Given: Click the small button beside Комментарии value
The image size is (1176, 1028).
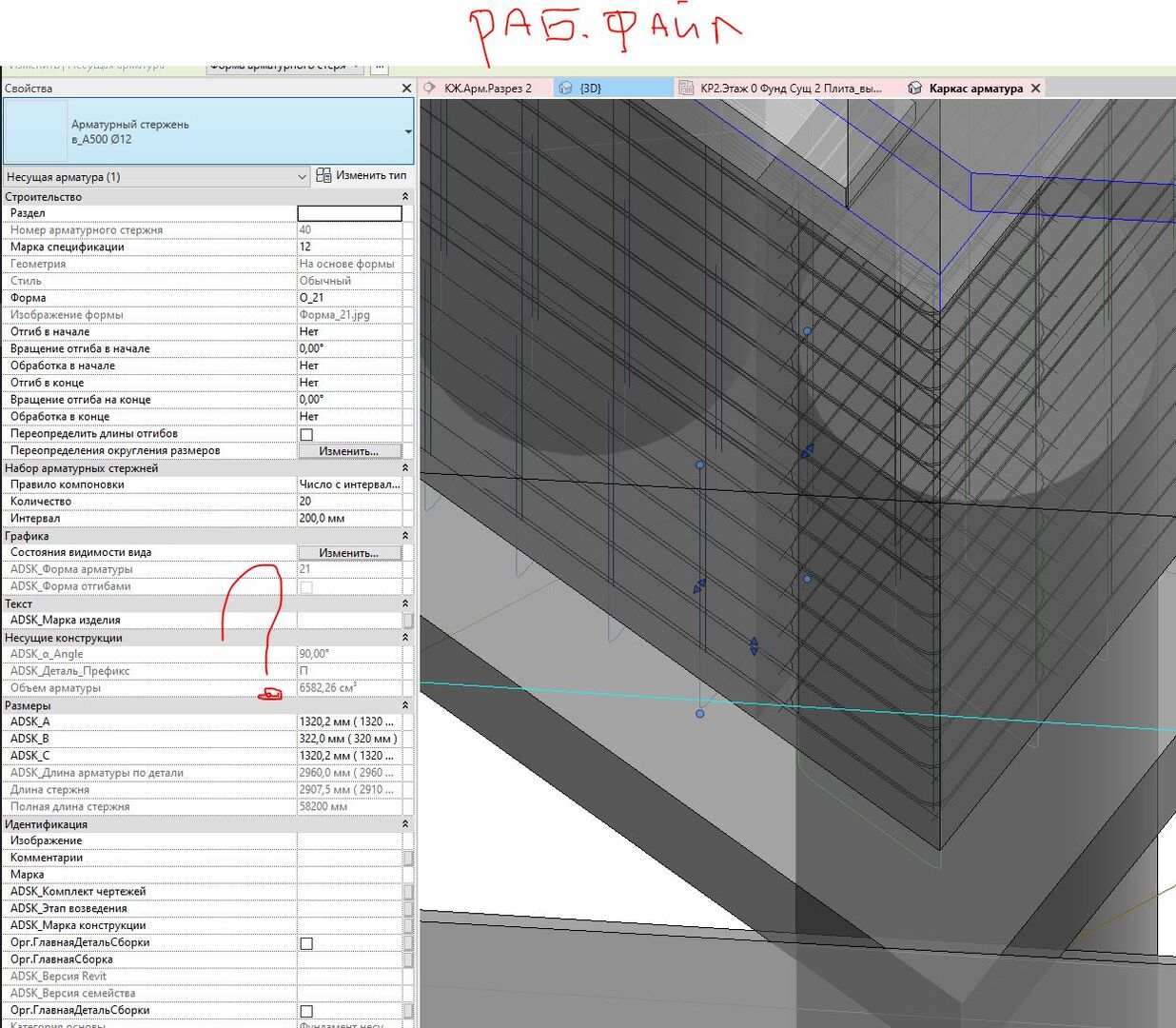Looking at the screenshot, I should (408, 858).
